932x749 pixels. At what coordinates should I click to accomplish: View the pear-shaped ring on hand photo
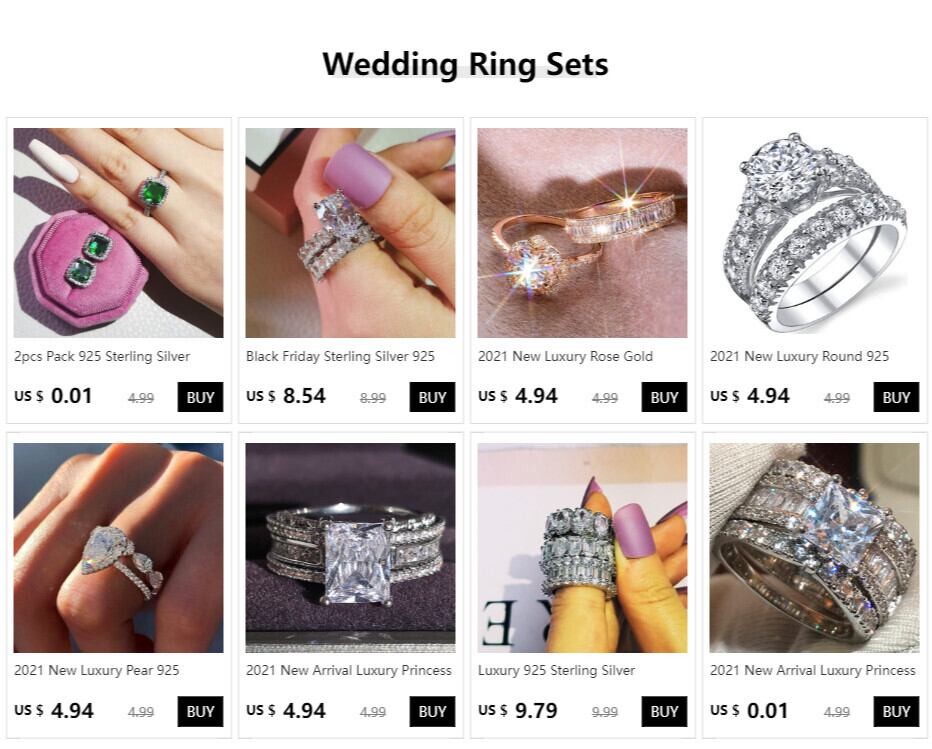pyautogui.click(x=118, y=547)
